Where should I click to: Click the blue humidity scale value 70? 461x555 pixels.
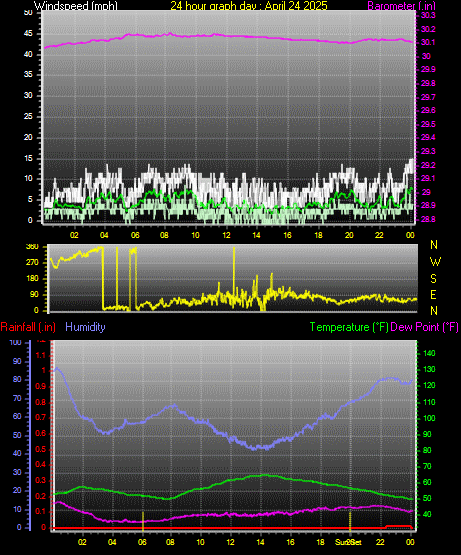point(17,399)
